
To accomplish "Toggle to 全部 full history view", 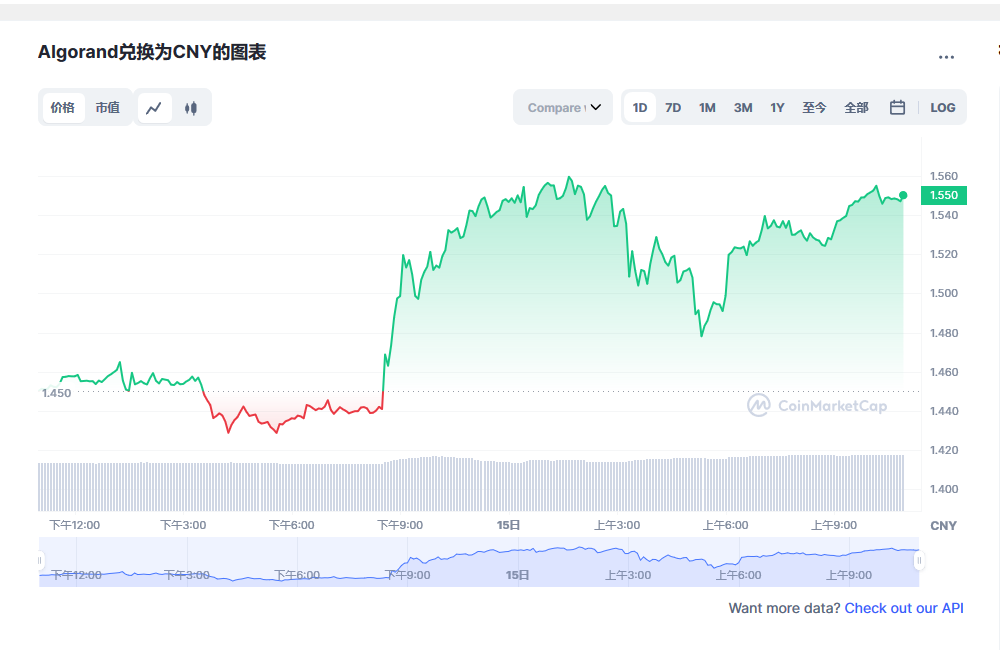I will tap(856, 107).
